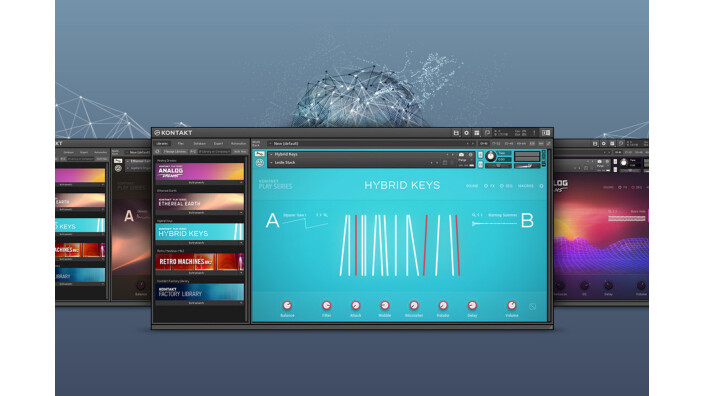Adjust the Balance knob
Viewport: 704px width, 396px height.
pos(287,305)
